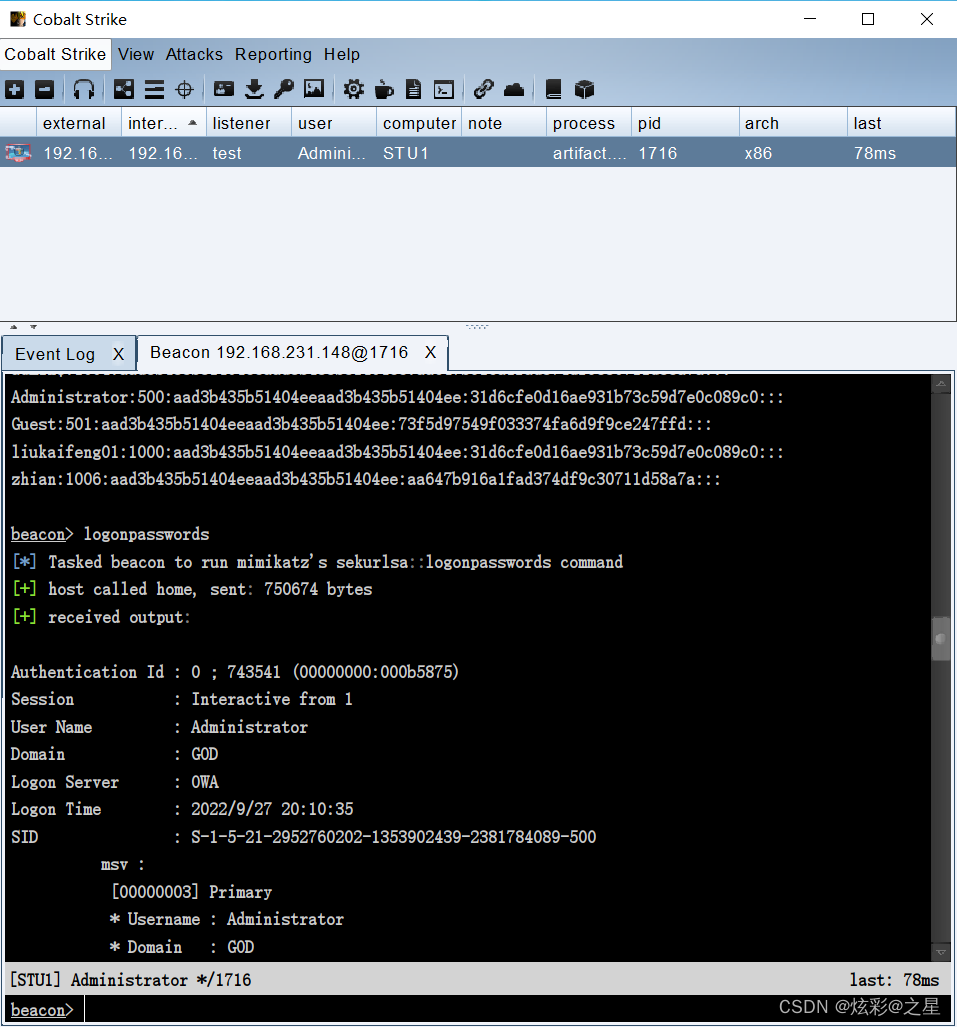Close the Beacon 192.168.231.148@1716 tab

tap(430, 352)
